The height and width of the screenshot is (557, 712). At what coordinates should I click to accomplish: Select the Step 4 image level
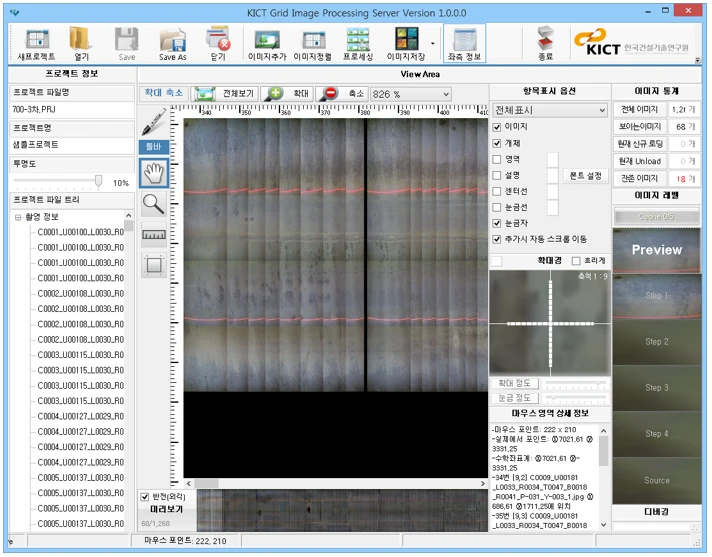pyautogui.click(x=657, y=434)
